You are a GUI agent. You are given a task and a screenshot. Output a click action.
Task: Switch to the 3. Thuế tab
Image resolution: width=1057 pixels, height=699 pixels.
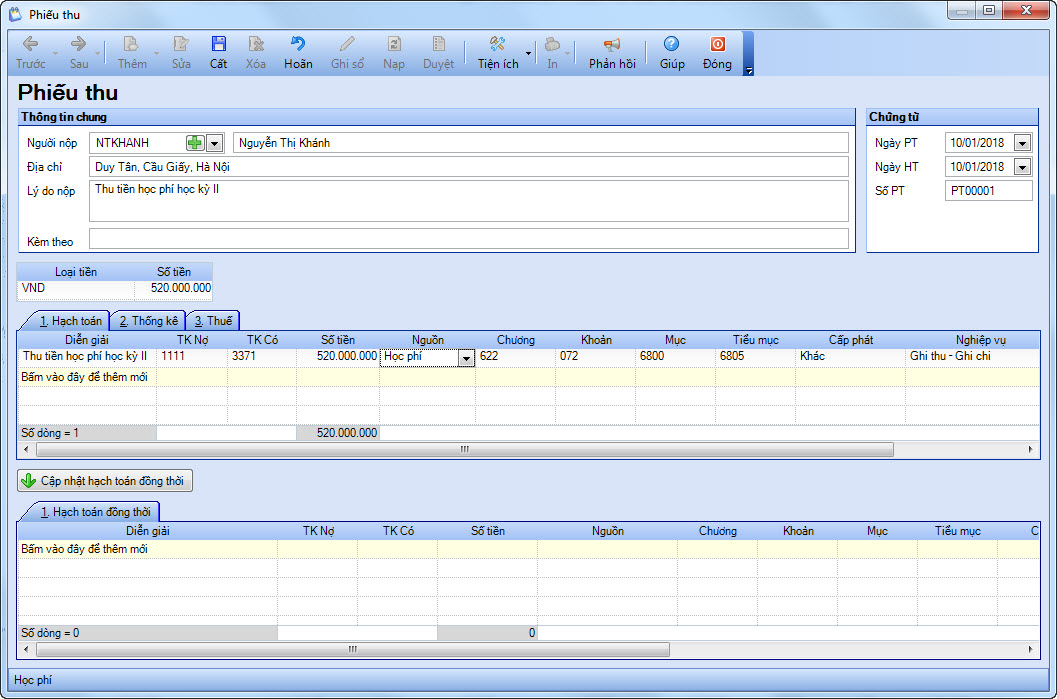pos(213,321)
